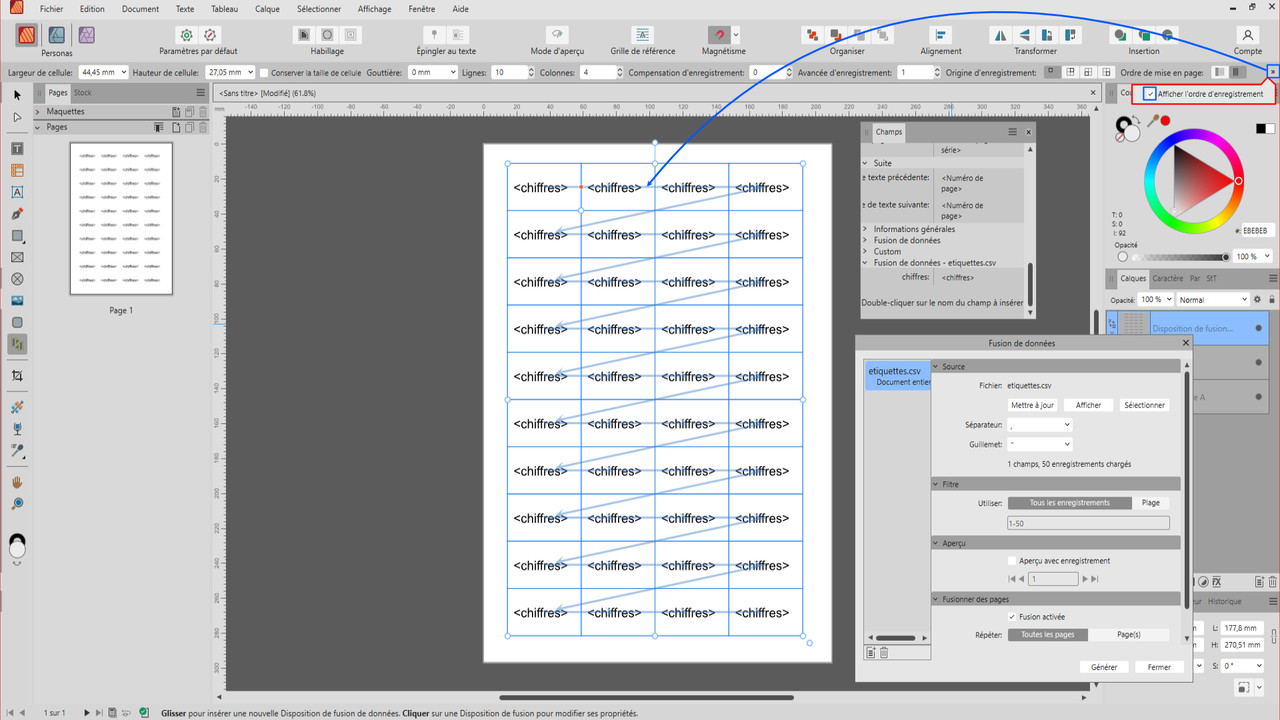The width and height of the screenshot is (1280, 720).
Task: Toggle the Preview mode icon
Action: (557, 35)
